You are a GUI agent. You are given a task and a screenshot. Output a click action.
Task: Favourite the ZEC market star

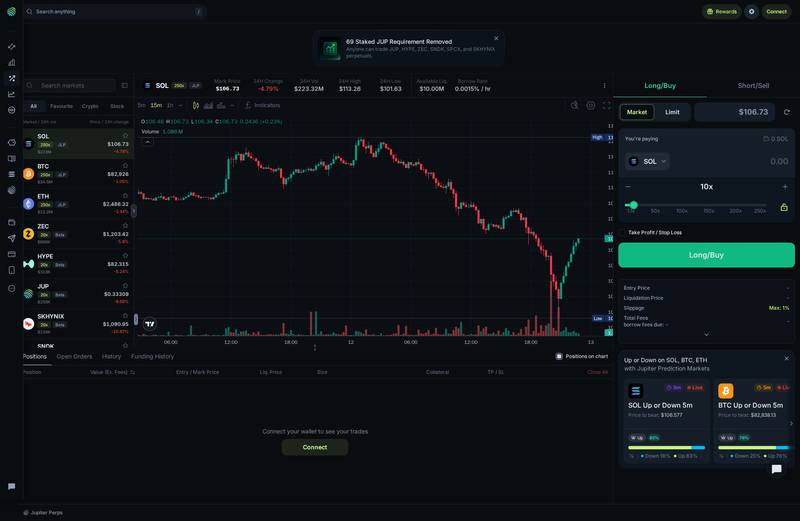pos(125,225)
